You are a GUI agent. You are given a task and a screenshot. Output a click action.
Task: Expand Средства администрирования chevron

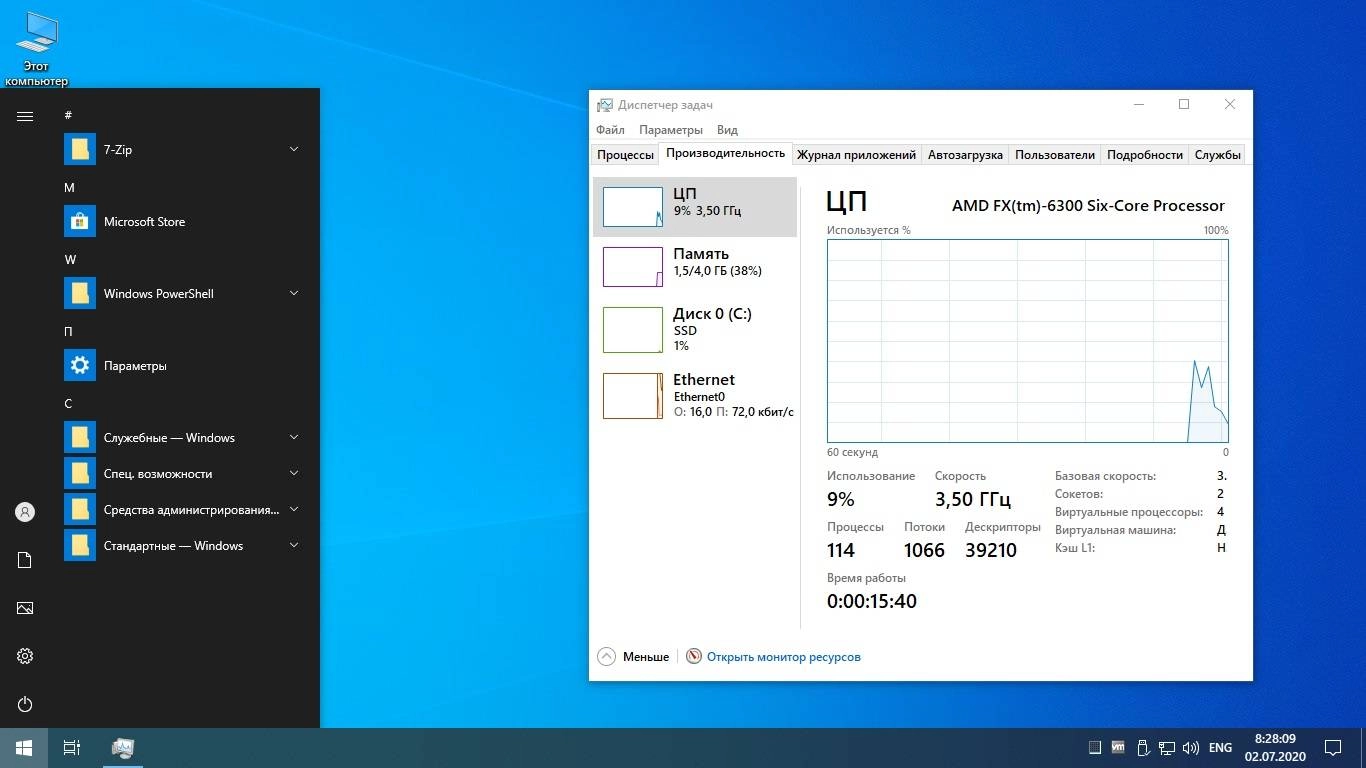pyautogui.click(x=294, y=509)
